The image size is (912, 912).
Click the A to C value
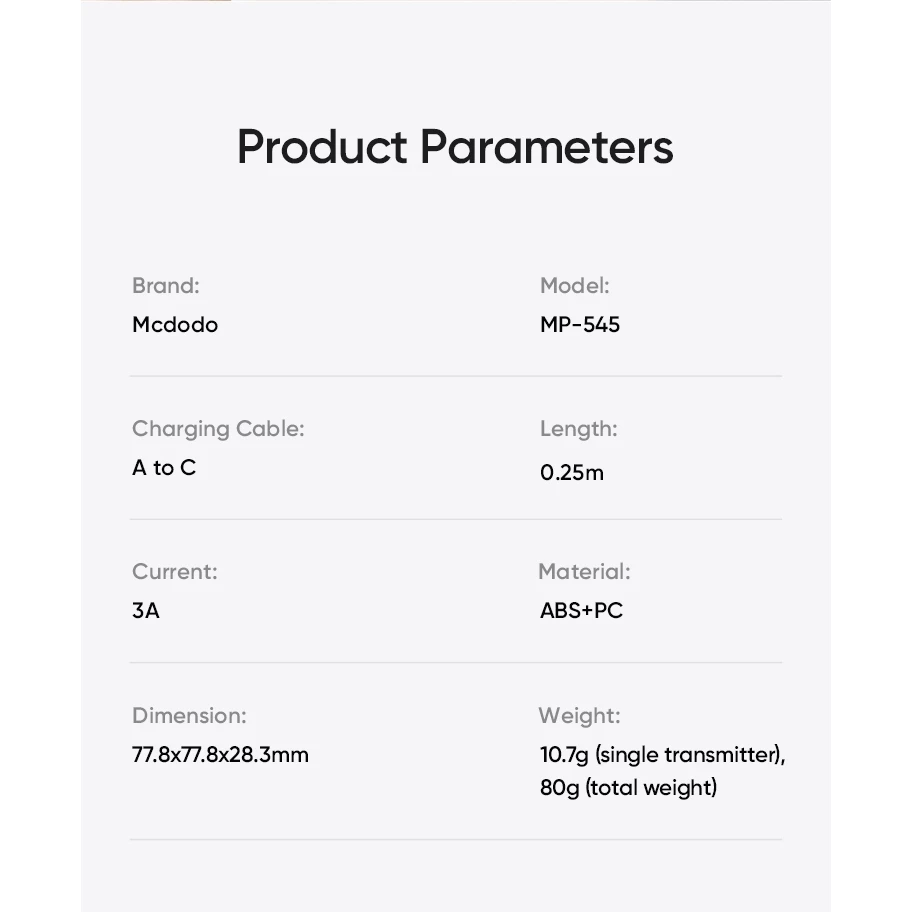pos(164,468)
